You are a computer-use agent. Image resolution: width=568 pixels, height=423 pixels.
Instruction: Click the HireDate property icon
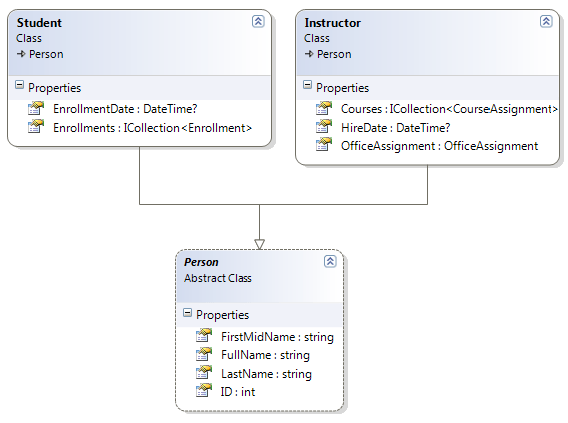tap(324, 126)
